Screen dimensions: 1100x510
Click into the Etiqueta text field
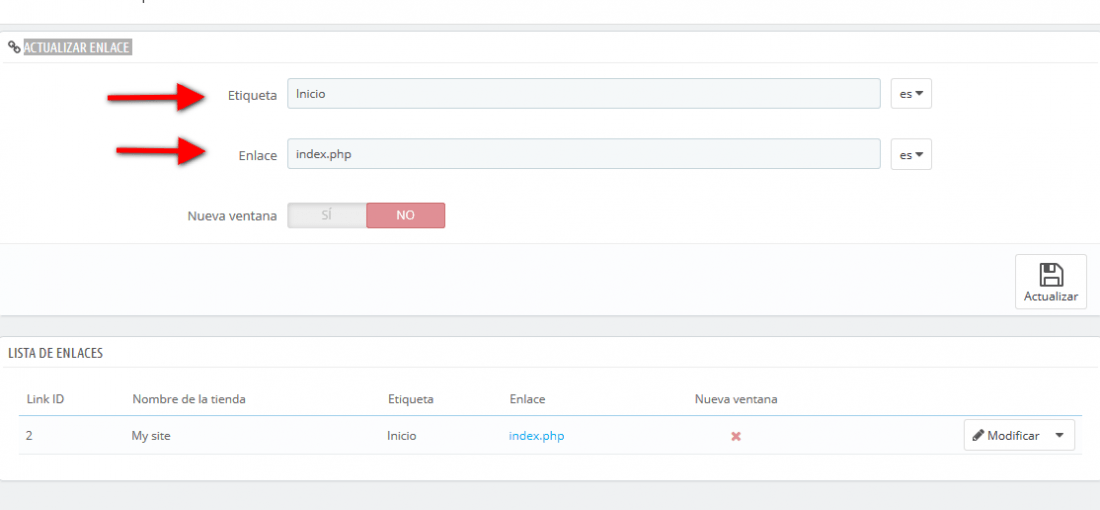coord(584,93)
